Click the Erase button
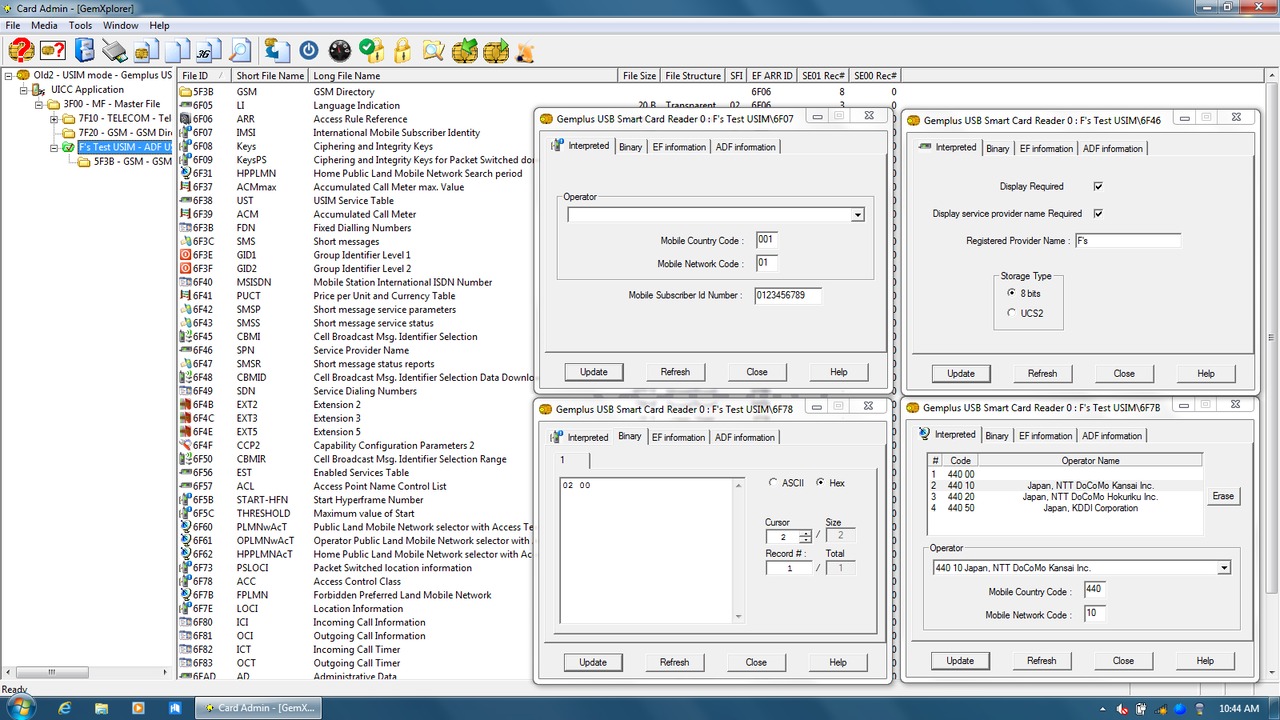This screenshot has height=720, width=1280. point(1222,496)
